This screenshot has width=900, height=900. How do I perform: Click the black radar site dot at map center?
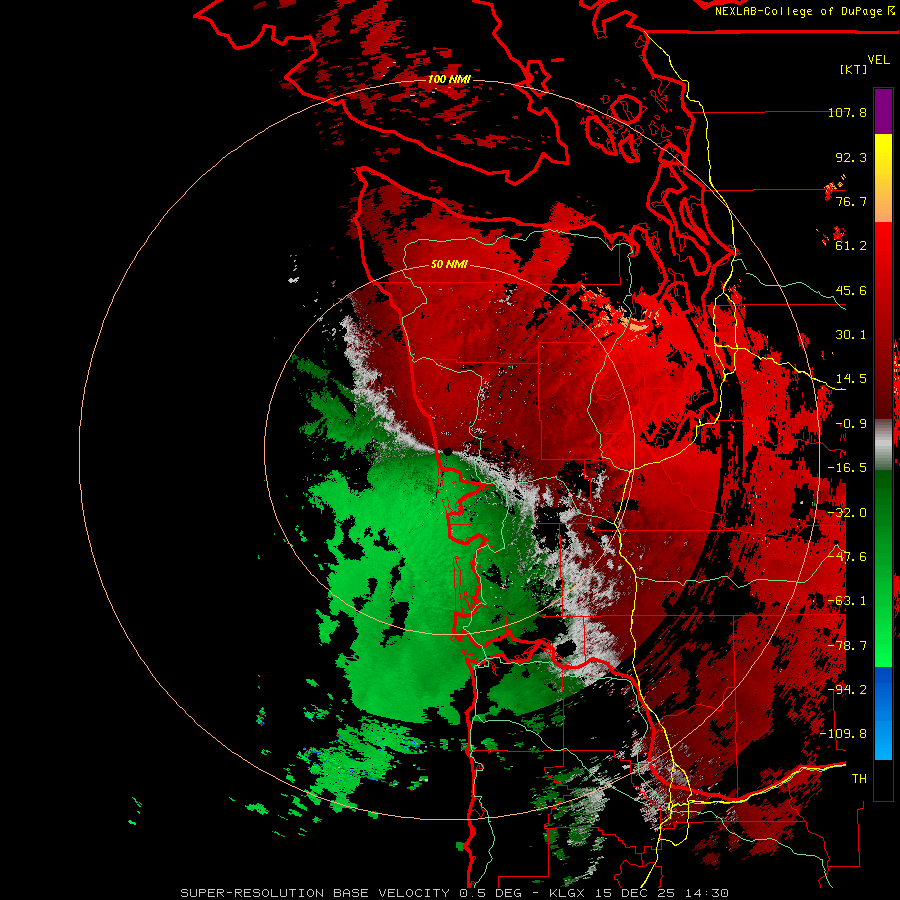[448, 452]
